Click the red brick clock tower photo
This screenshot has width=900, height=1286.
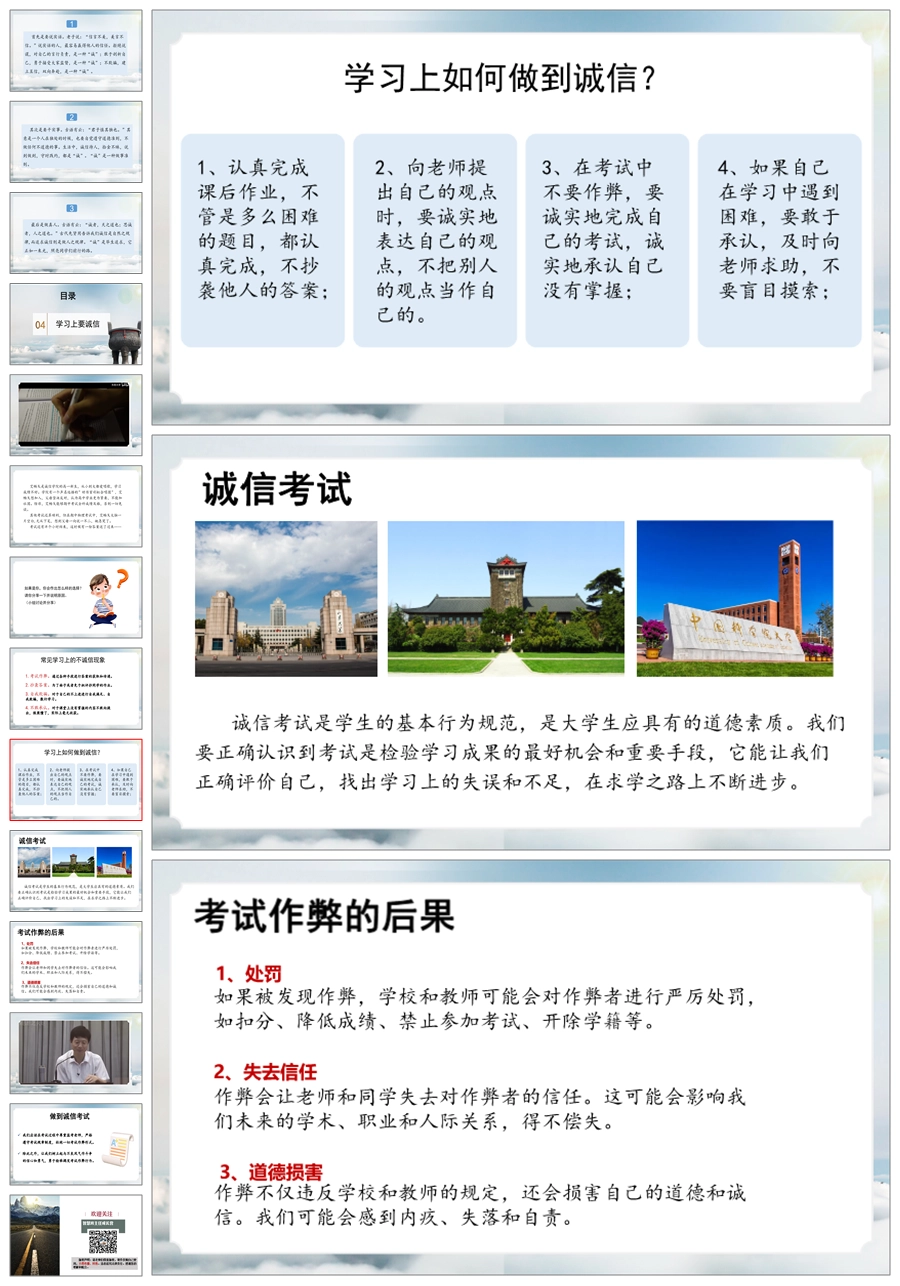[734, 598]
